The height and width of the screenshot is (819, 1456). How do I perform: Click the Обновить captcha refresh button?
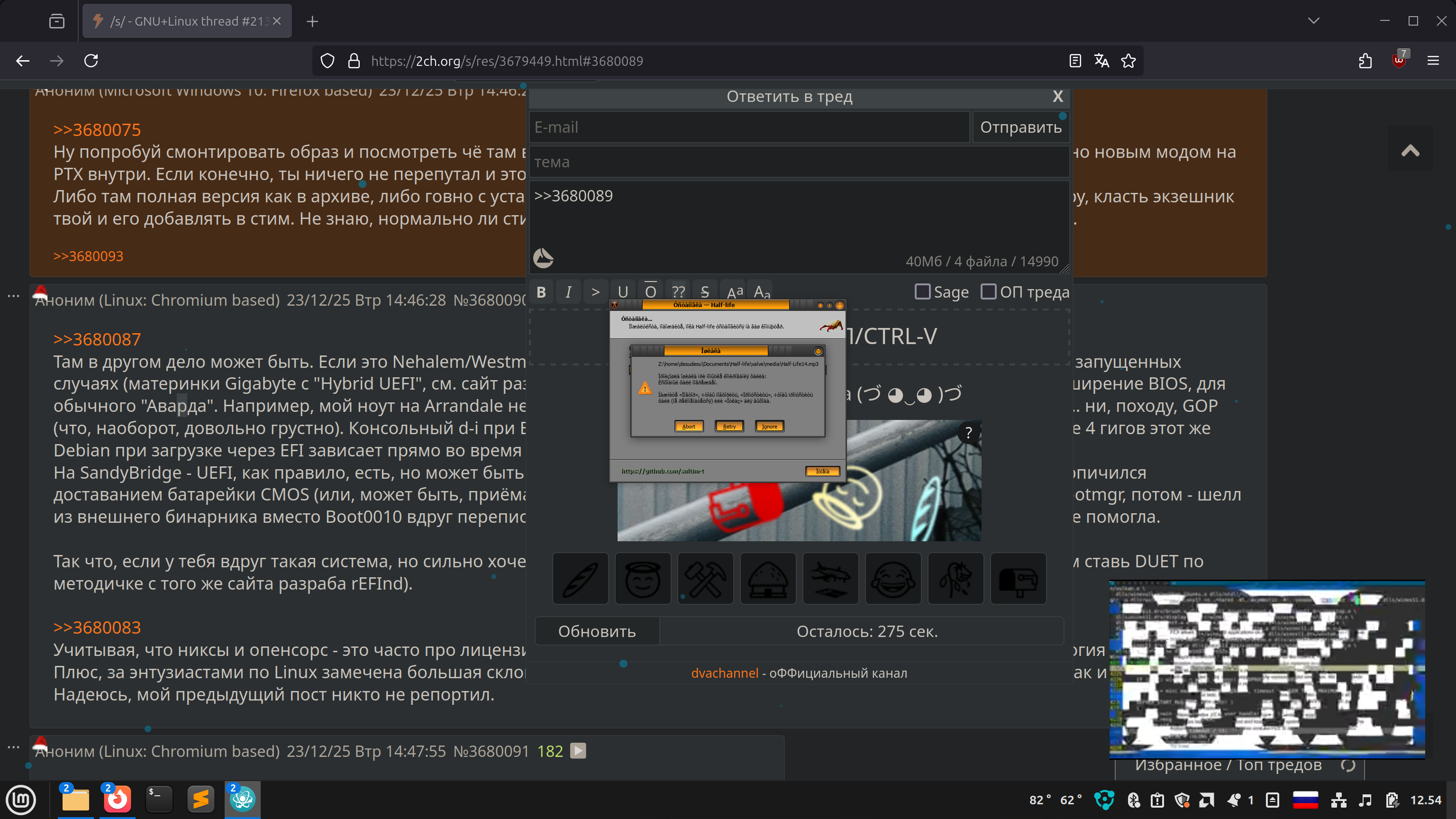pos(597,631)
